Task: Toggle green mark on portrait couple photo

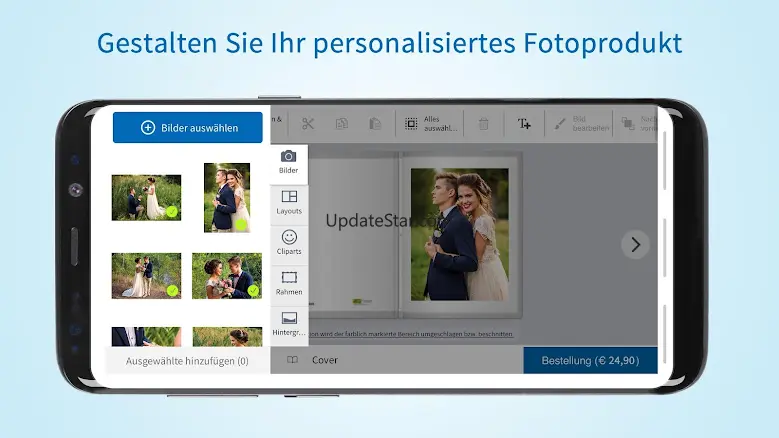Action: tap(241, 224)
